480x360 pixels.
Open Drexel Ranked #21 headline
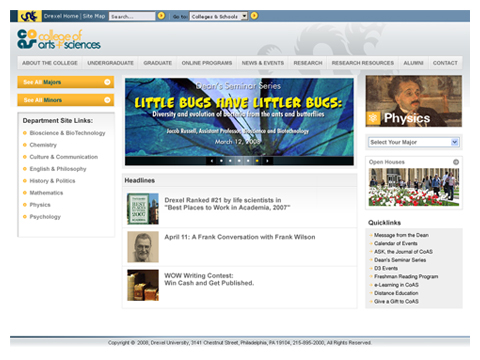click(227, 204)
